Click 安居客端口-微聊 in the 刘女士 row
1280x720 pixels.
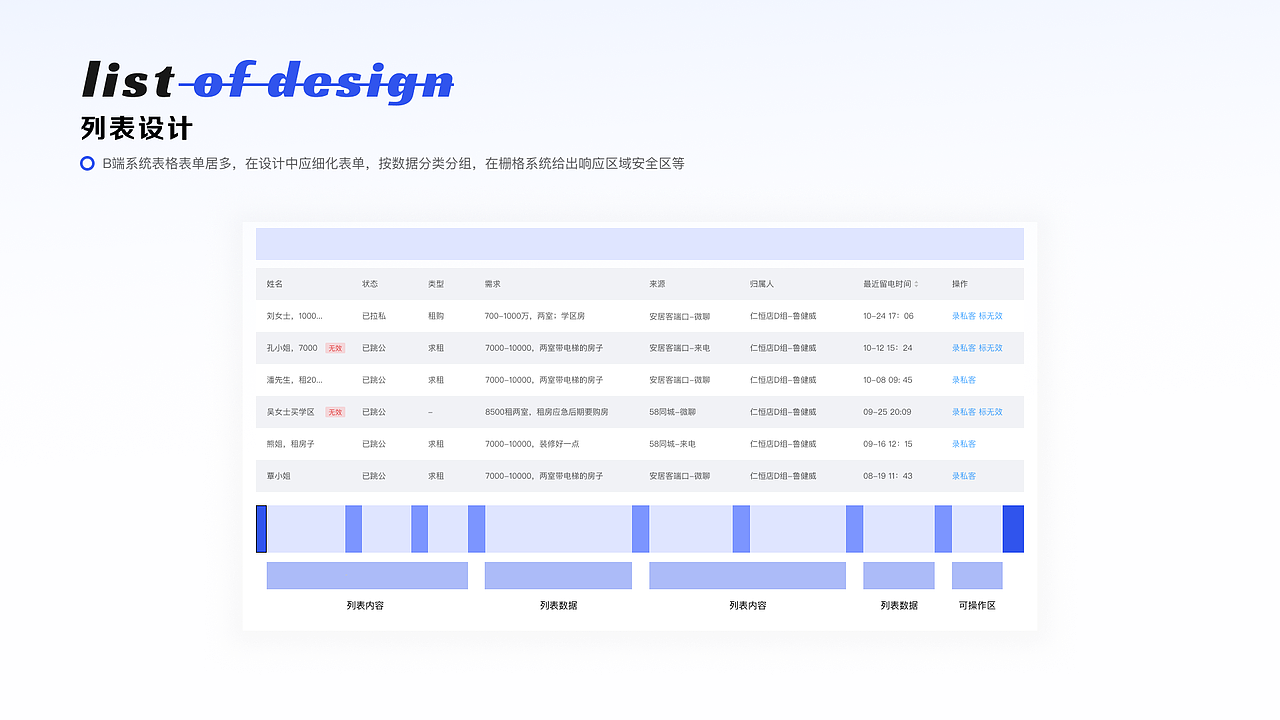click(680, 316)
